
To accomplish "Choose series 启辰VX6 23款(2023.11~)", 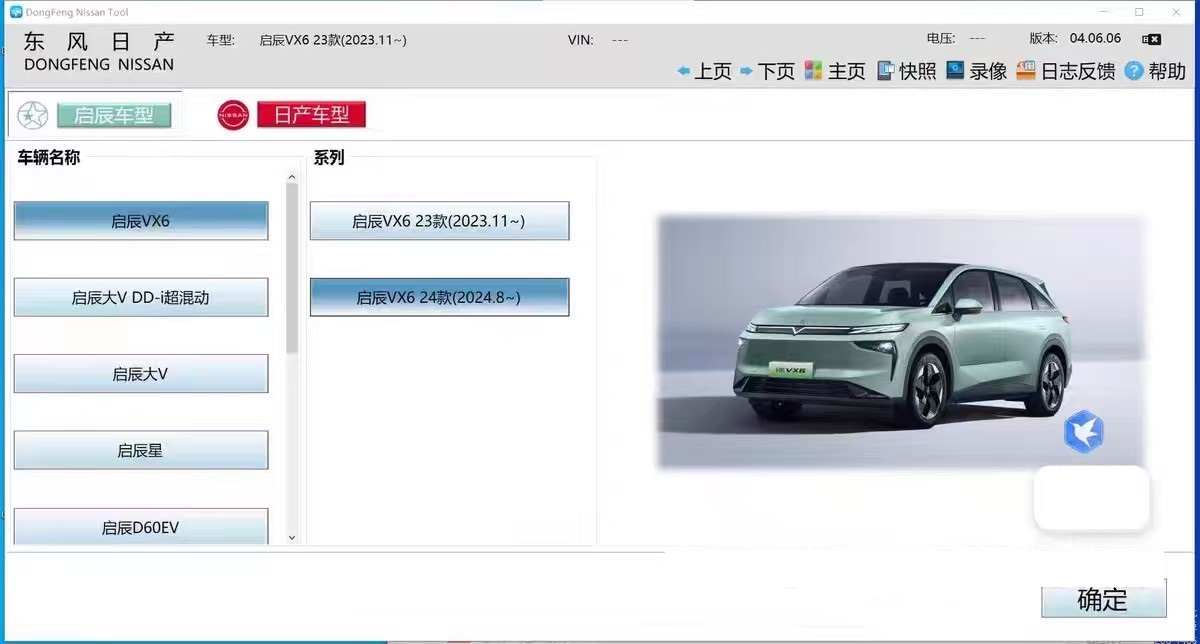I will [x=439, y=221].
